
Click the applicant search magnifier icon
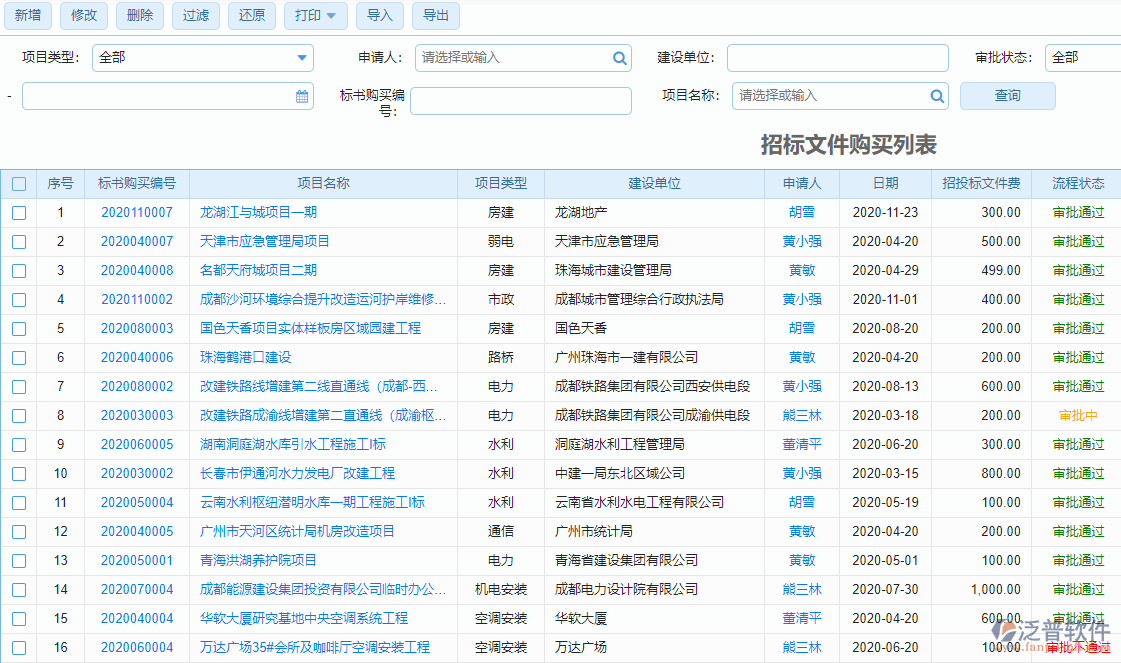click(x=619, y=58)
